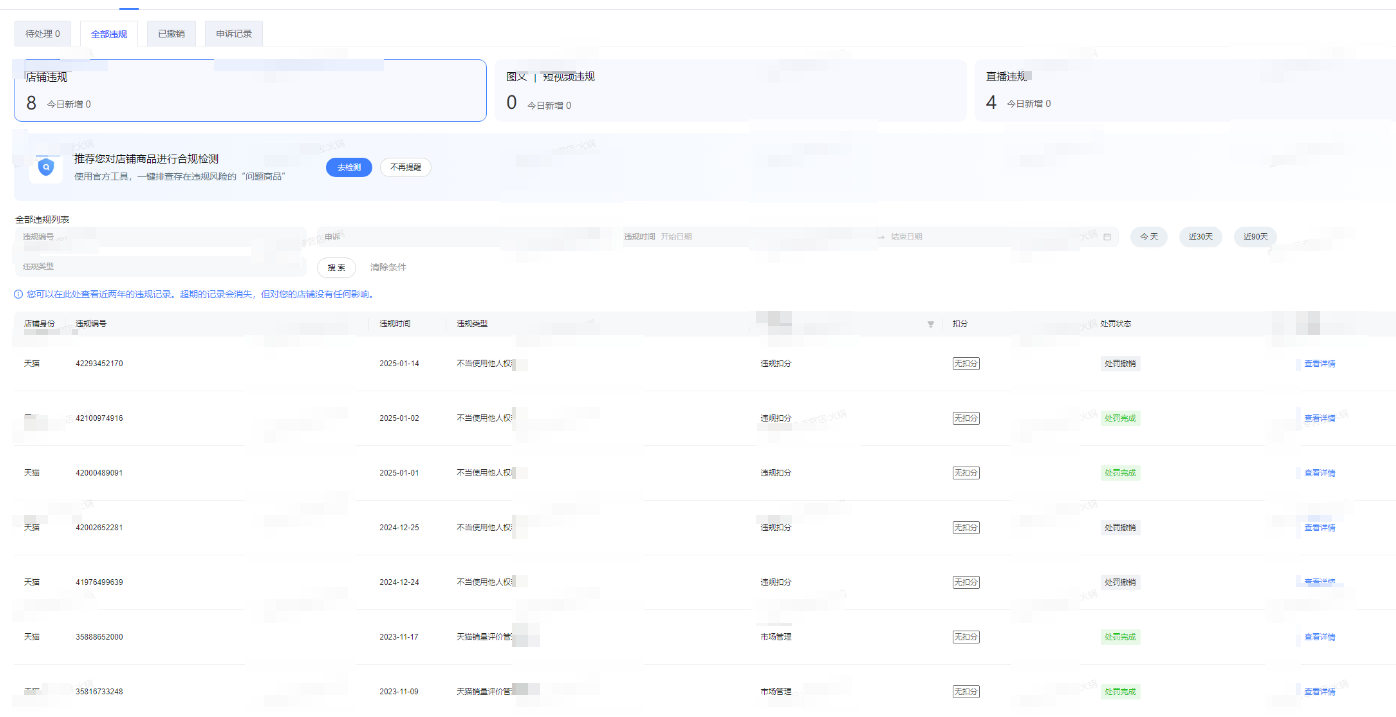Dismiss the reminder with 不再提醒
Image resolution: width=1396 pixels, height=717 pixels.
[x=405, y=167]
